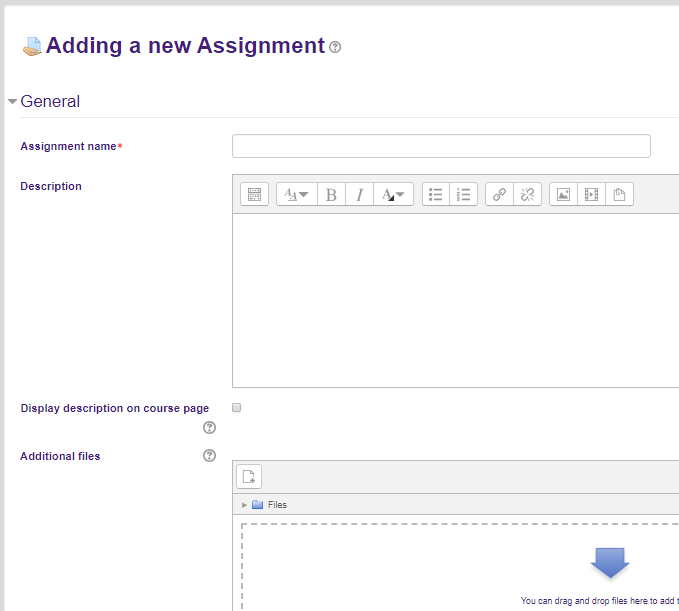
Task: Toggle bold formatting in description editor
Action: 331,195
